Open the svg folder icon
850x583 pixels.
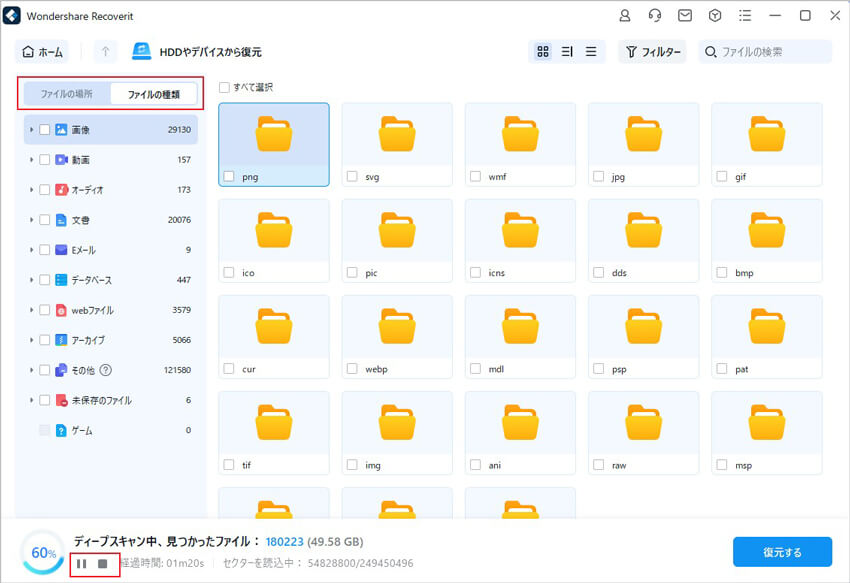pyautogui.click(x=397, y=133)
